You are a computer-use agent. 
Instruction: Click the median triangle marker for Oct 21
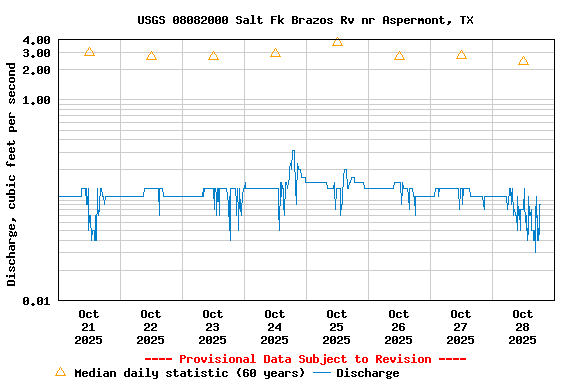coord(89,52)
